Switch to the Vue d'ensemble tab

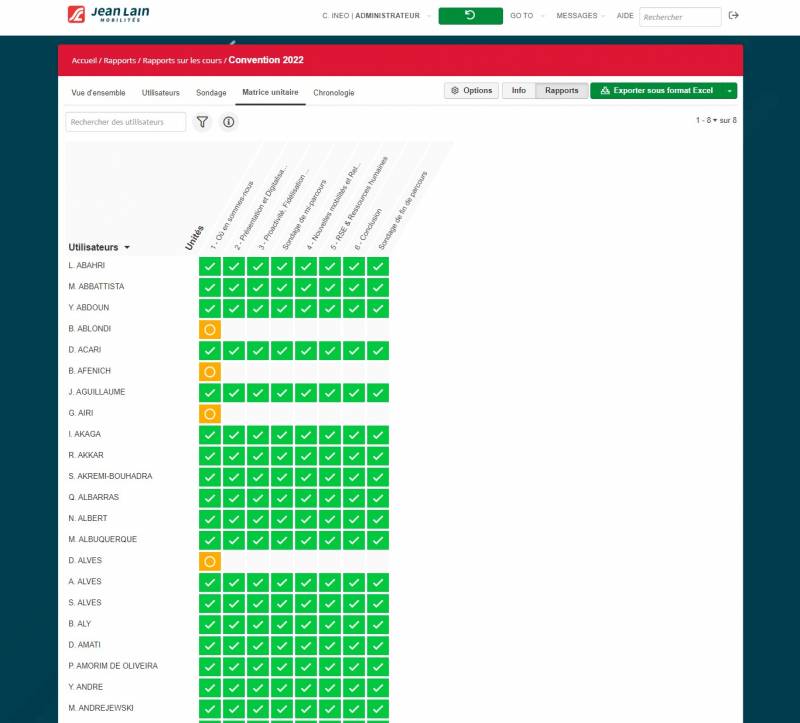[98, 92]
